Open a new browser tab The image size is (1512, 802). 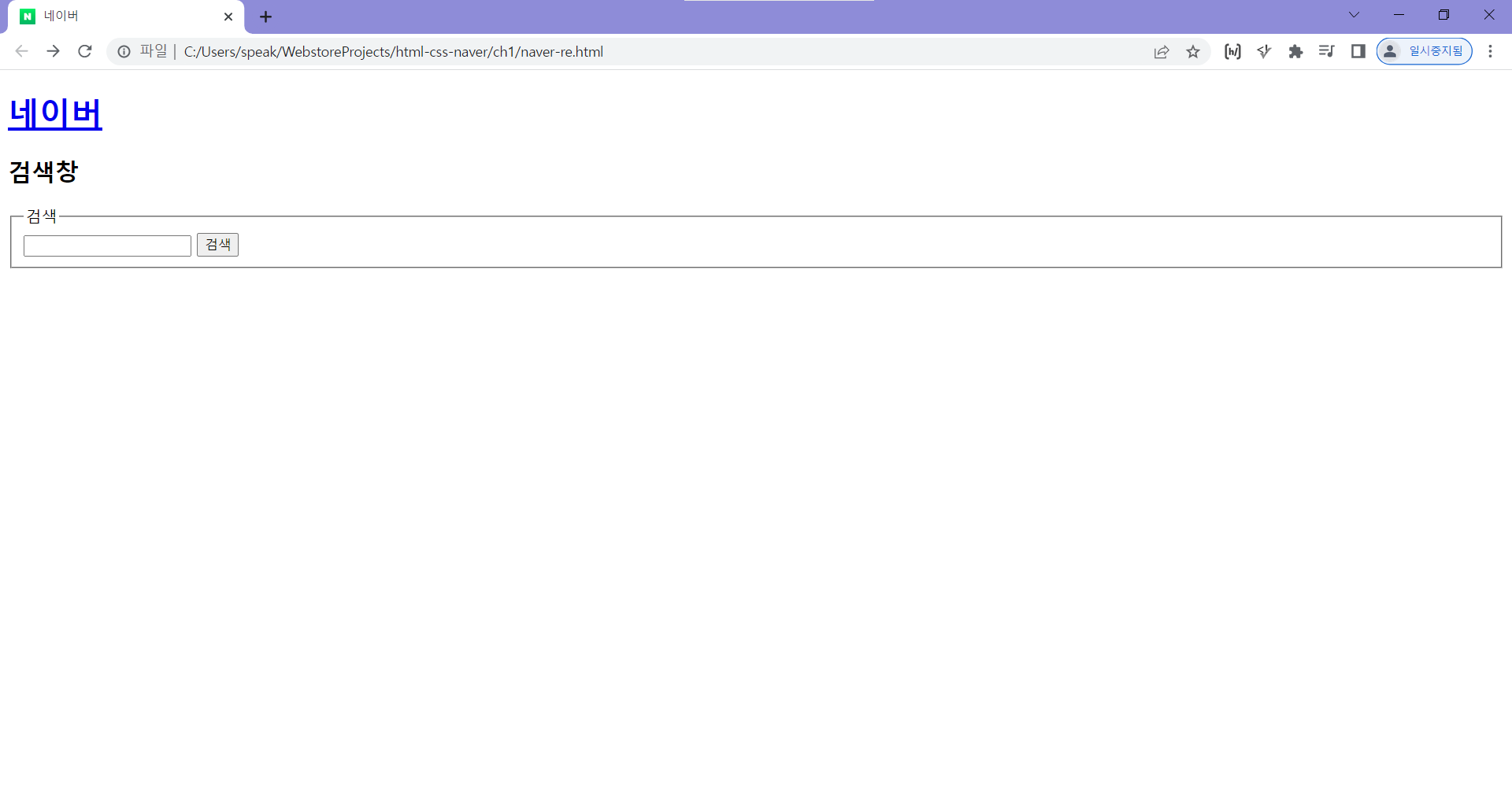[266, 17]
